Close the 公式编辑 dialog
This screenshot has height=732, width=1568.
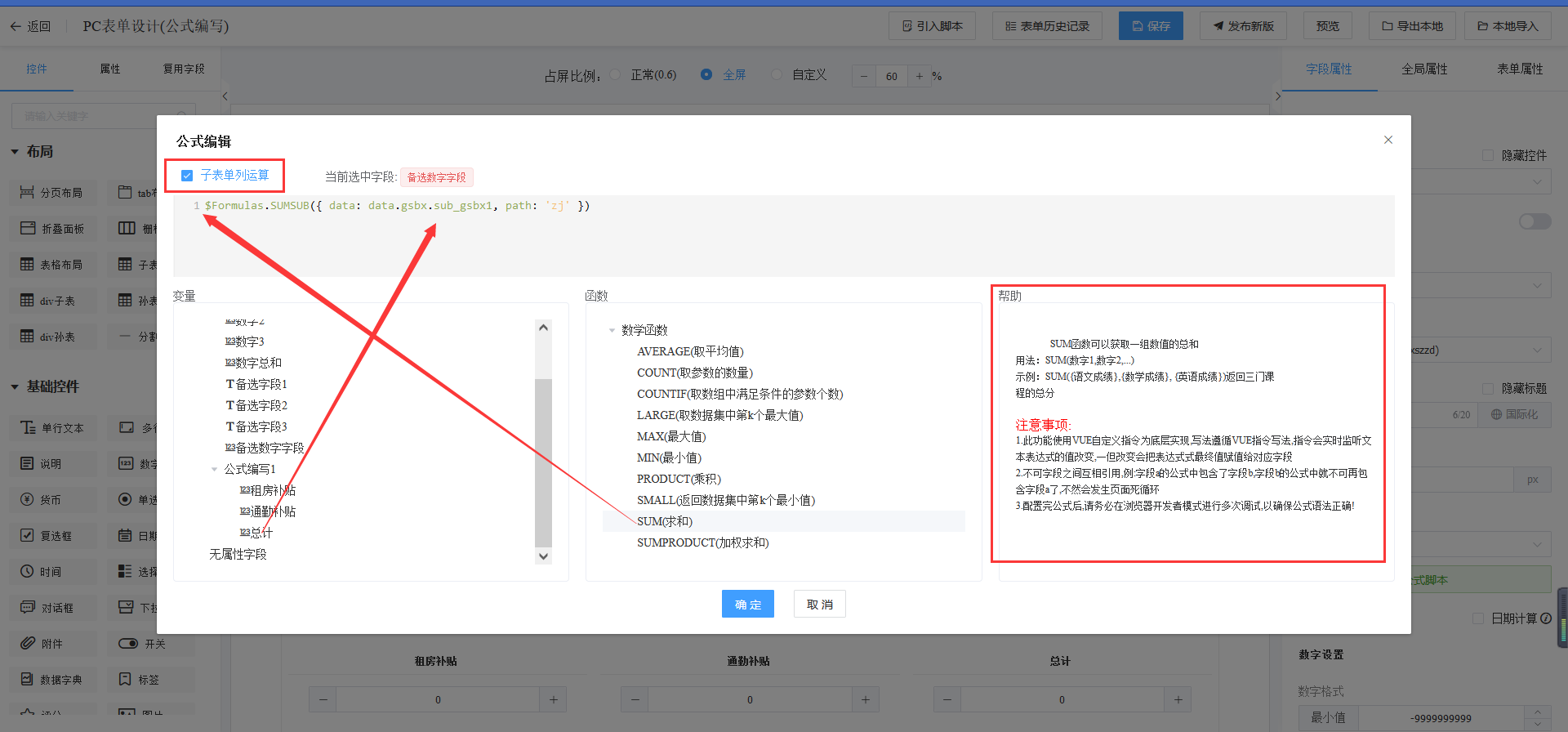pyautogui.click(x=1388, y=140)
